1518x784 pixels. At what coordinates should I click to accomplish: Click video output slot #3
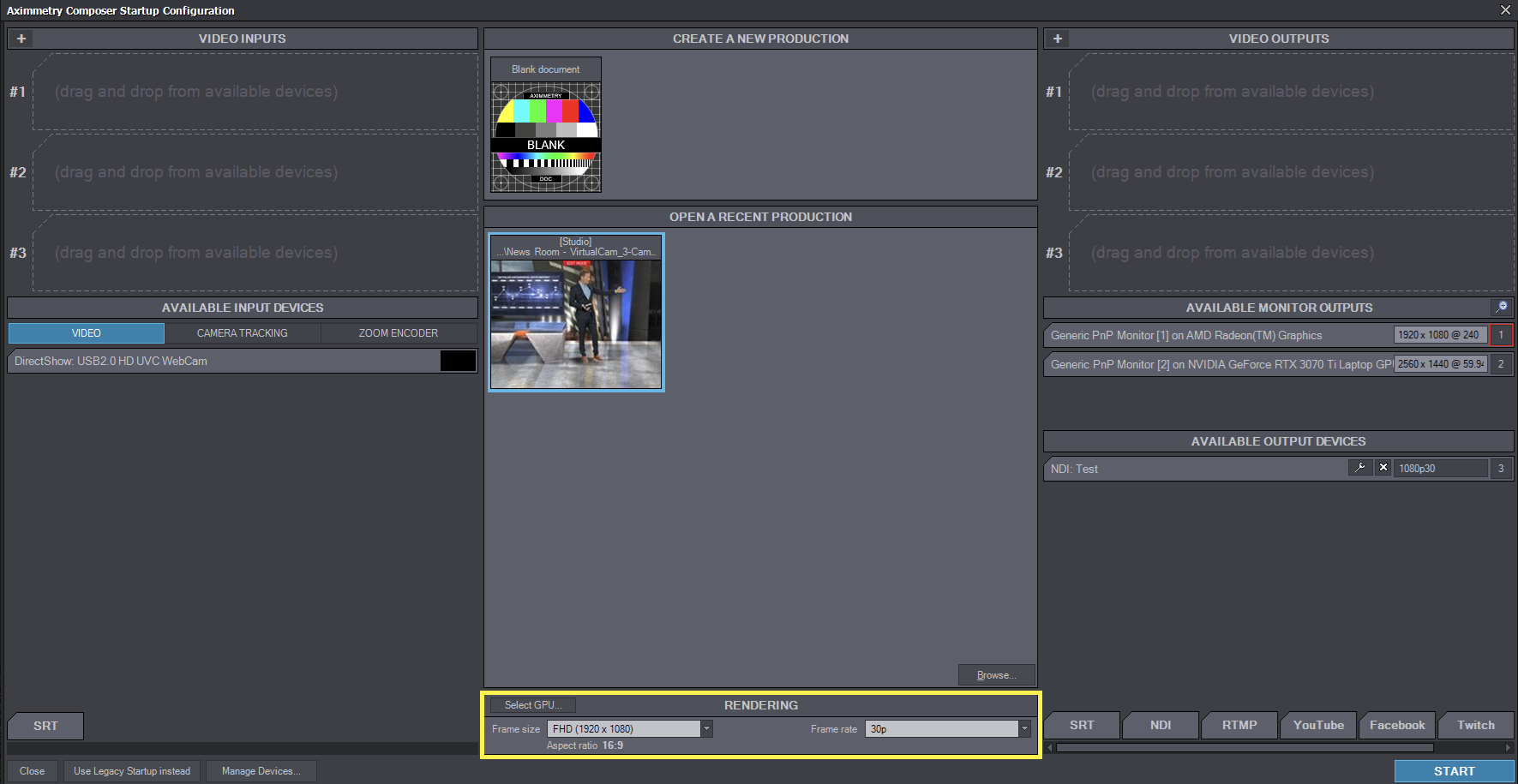click(x=1292, y=253)
